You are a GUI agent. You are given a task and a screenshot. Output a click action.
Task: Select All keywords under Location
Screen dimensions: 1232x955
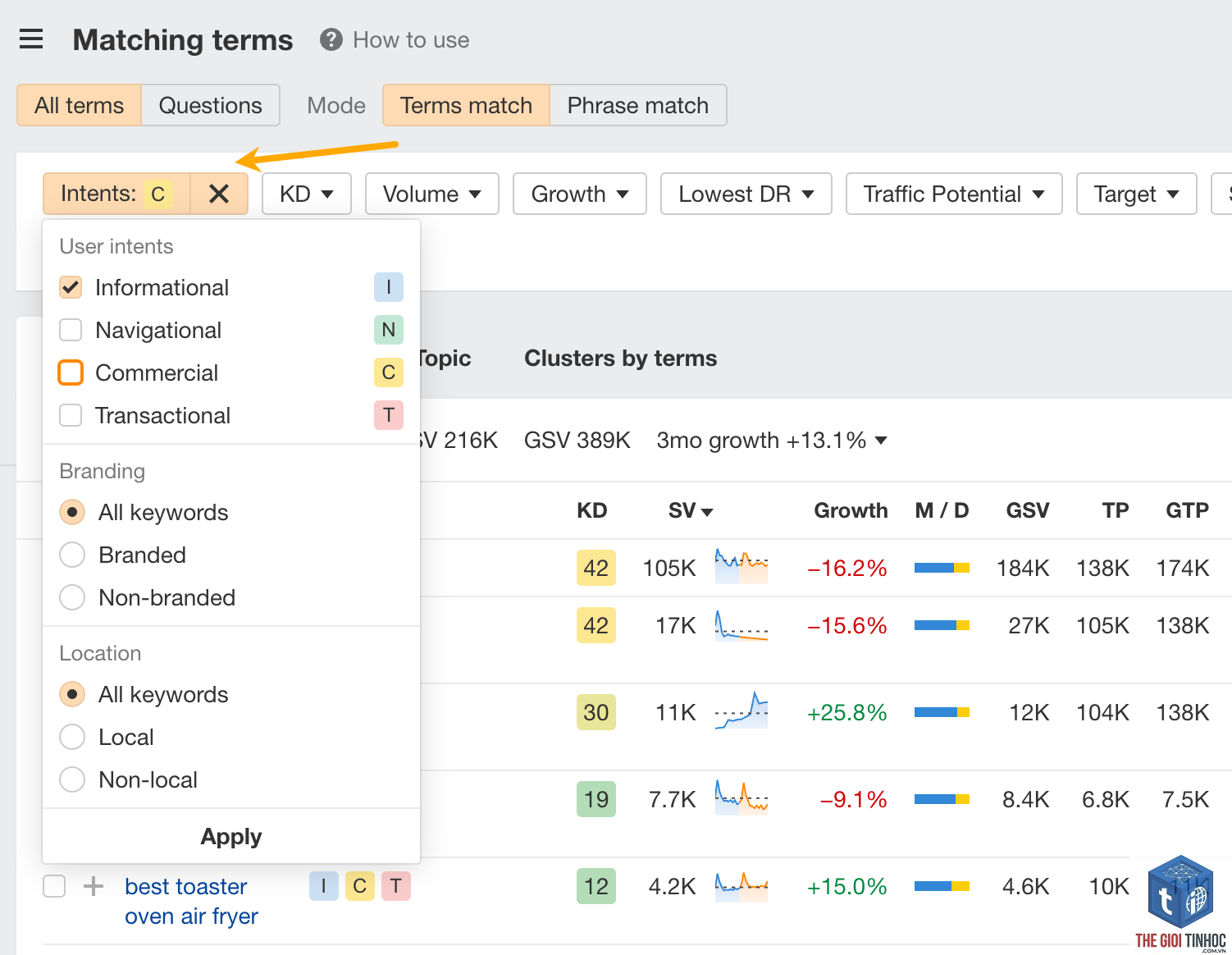coord(72,694)
